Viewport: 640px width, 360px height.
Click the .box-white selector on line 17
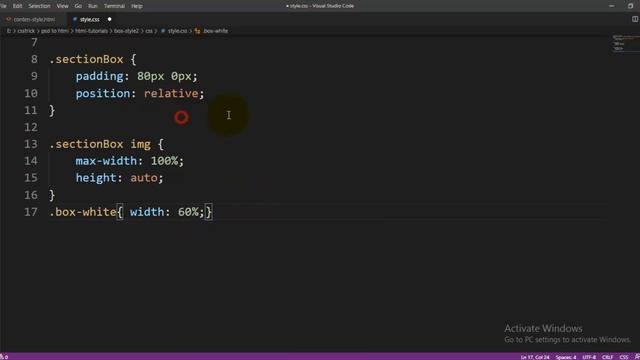pyautogui.click(x=83, y=212)
